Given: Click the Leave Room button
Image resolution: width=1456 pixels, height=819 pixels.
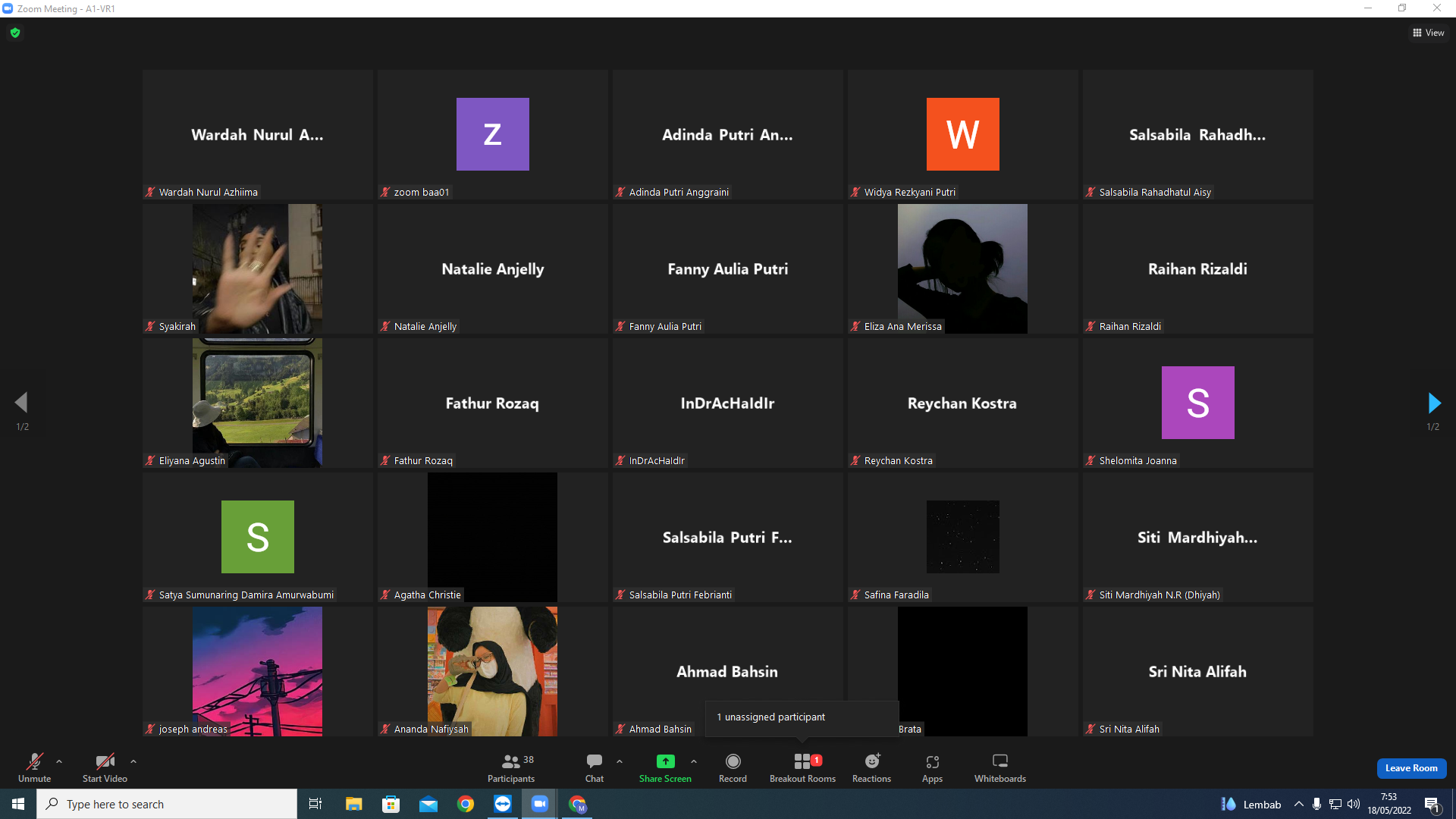Looking at the screenshot, I should click(1411, 768).
